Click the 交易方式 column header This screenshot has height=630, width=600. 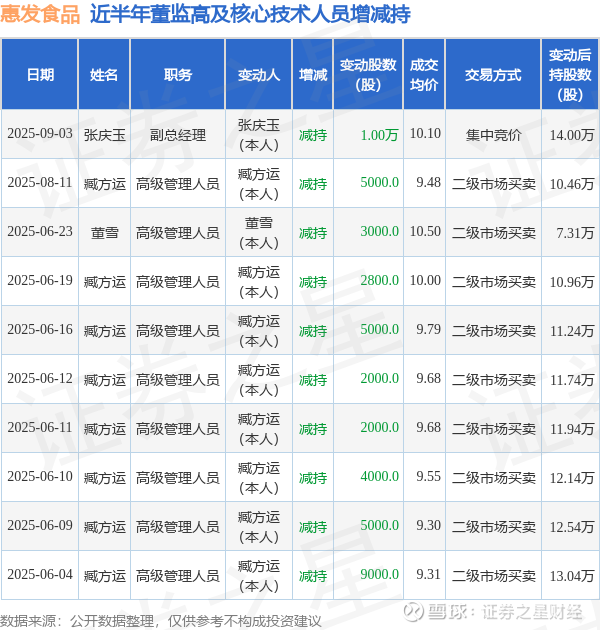pos(493,75)
